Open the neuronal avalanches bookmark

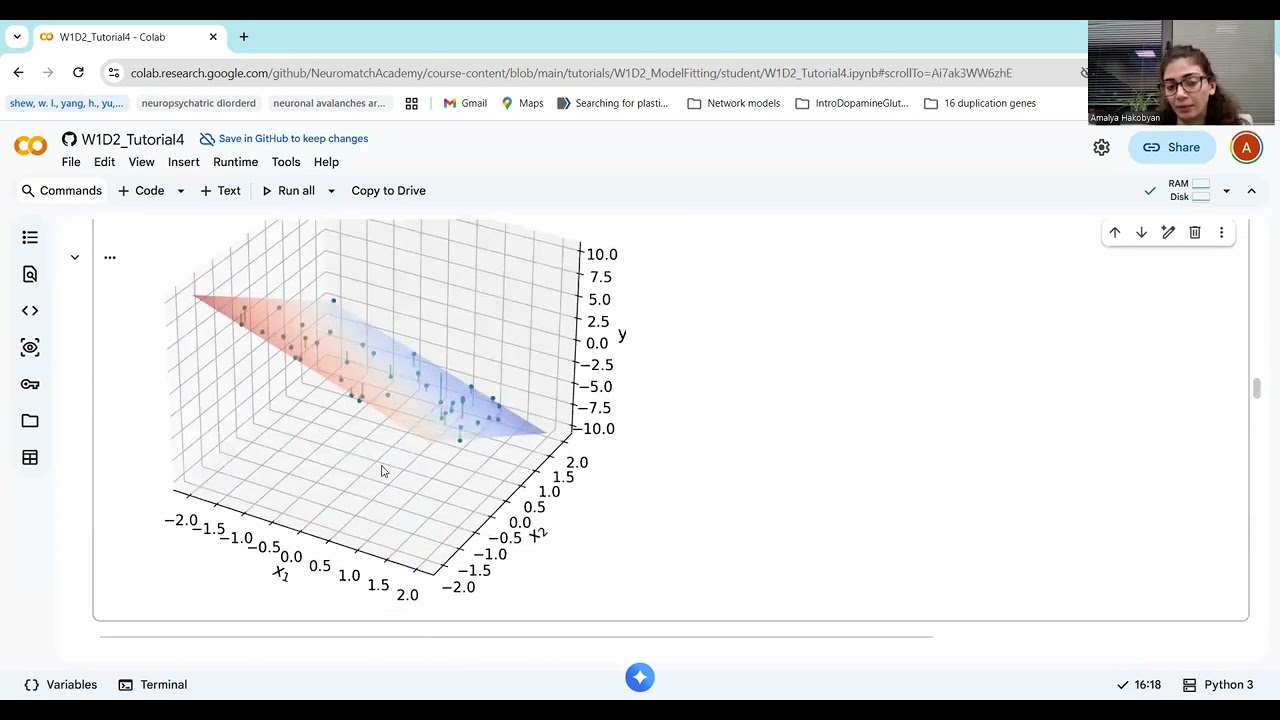[x=329, y=103]
